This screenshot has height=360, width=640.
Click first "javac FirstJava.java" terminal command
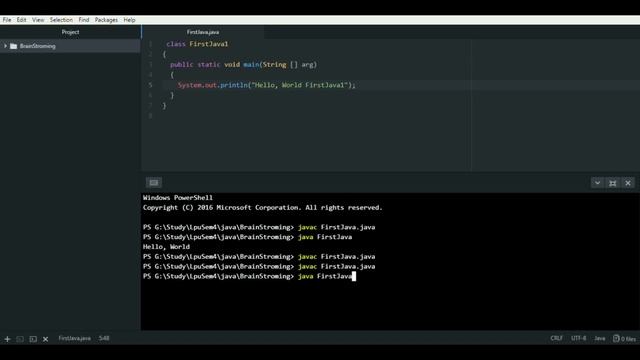coord(336,227)
